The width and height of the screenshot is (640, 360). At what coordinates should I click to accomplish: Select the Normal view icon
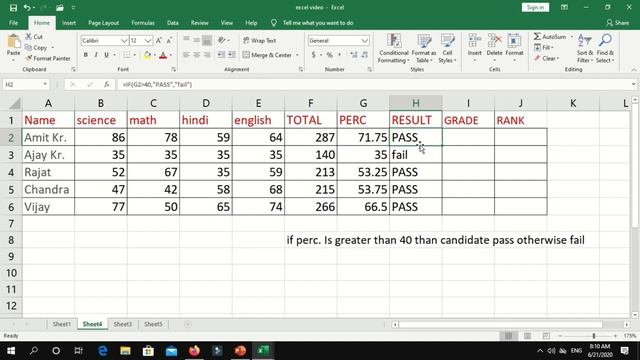pos(509,336)
